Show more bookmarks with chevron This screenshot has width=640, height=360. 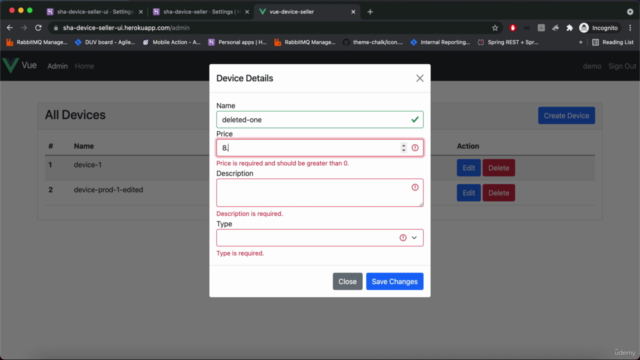click(580, 42)
